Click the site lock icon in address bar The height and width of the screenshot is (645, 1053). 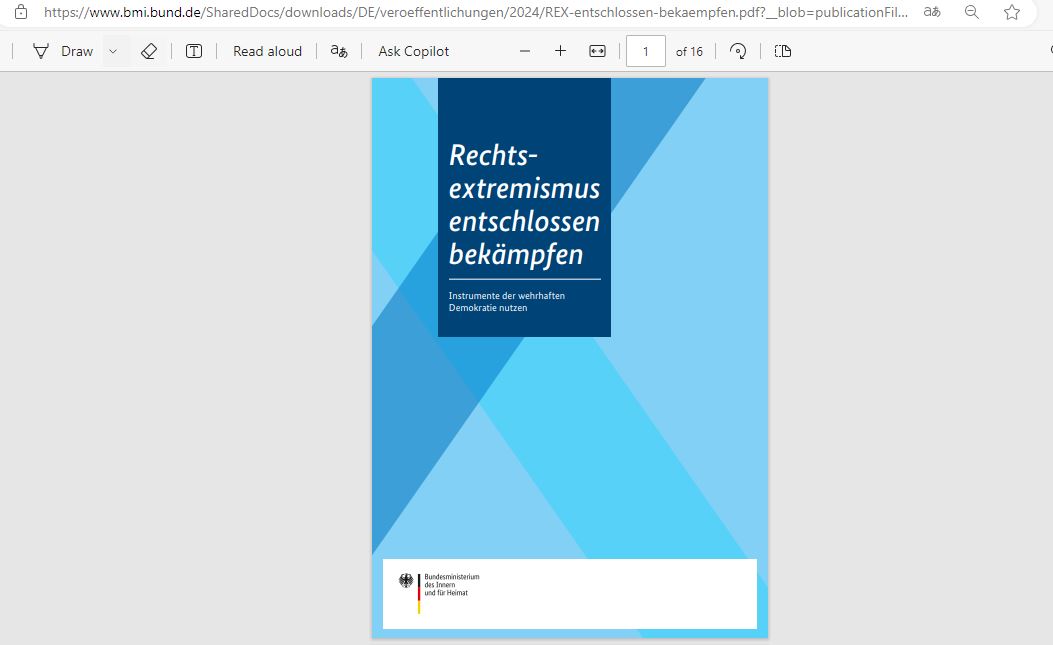pyautogui.click(x=21, y=12)
